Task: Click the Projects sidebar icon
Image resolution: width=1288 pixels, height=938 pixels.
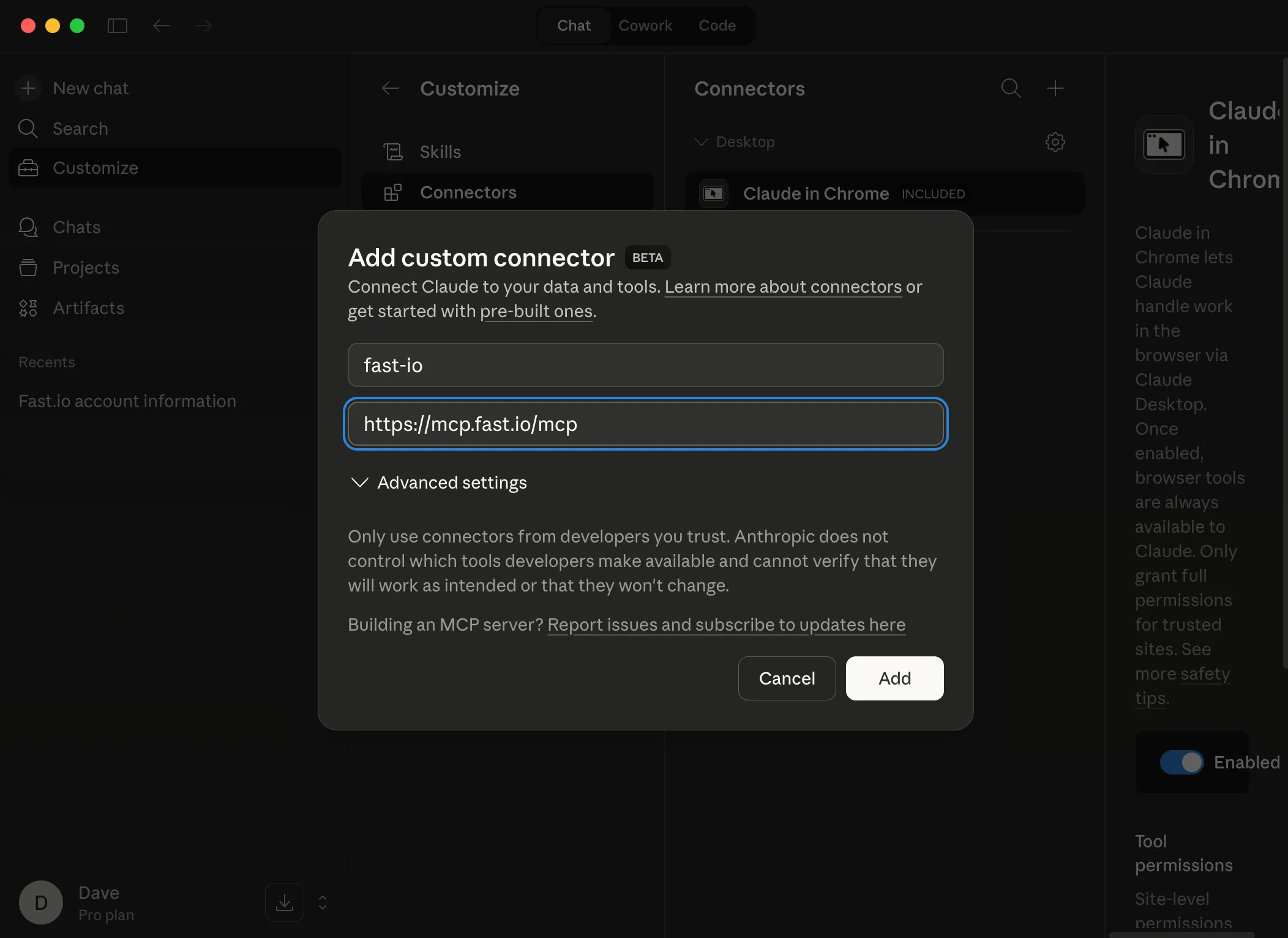Action: [x=28, y=268]
